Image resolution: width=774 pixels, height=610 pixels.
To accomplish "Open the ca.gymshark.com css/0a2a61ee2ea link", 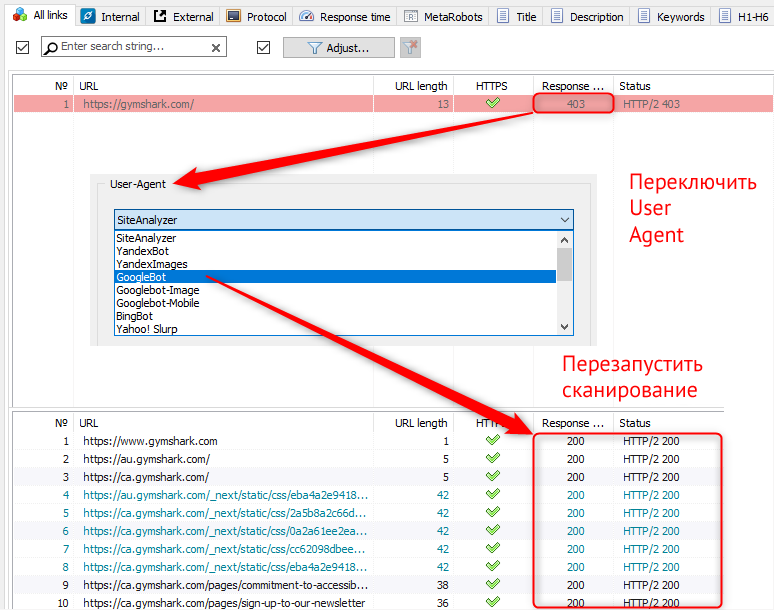I will [225, 531].
